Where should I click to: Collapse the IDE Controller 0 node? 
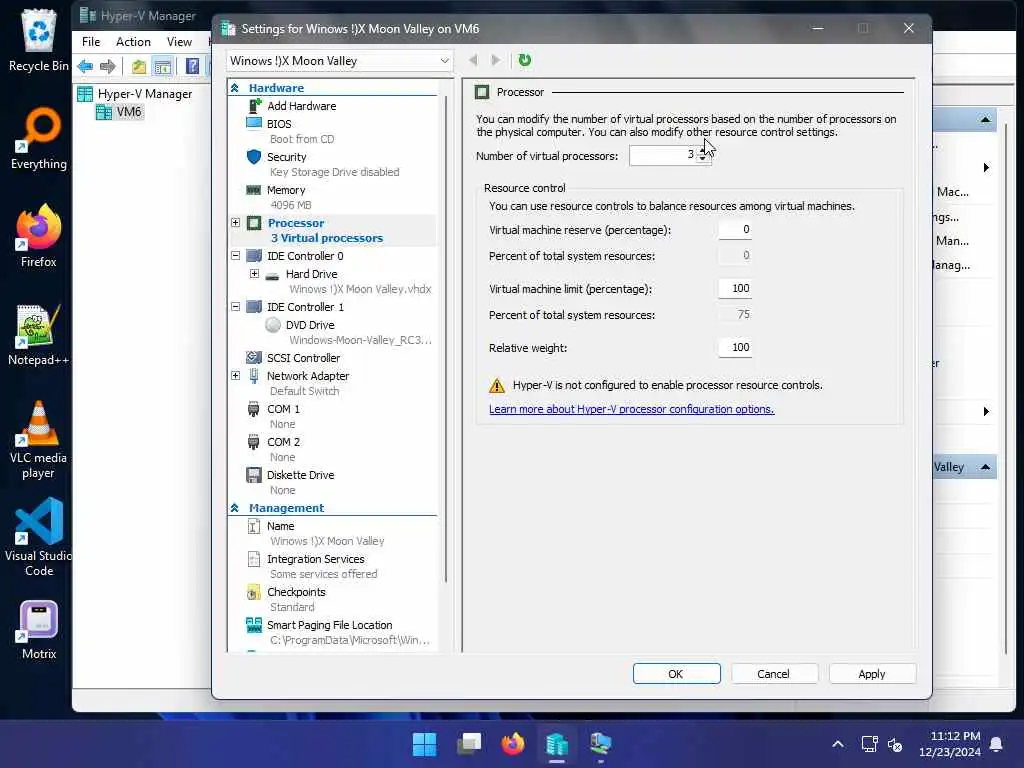(x=236, y=256)
